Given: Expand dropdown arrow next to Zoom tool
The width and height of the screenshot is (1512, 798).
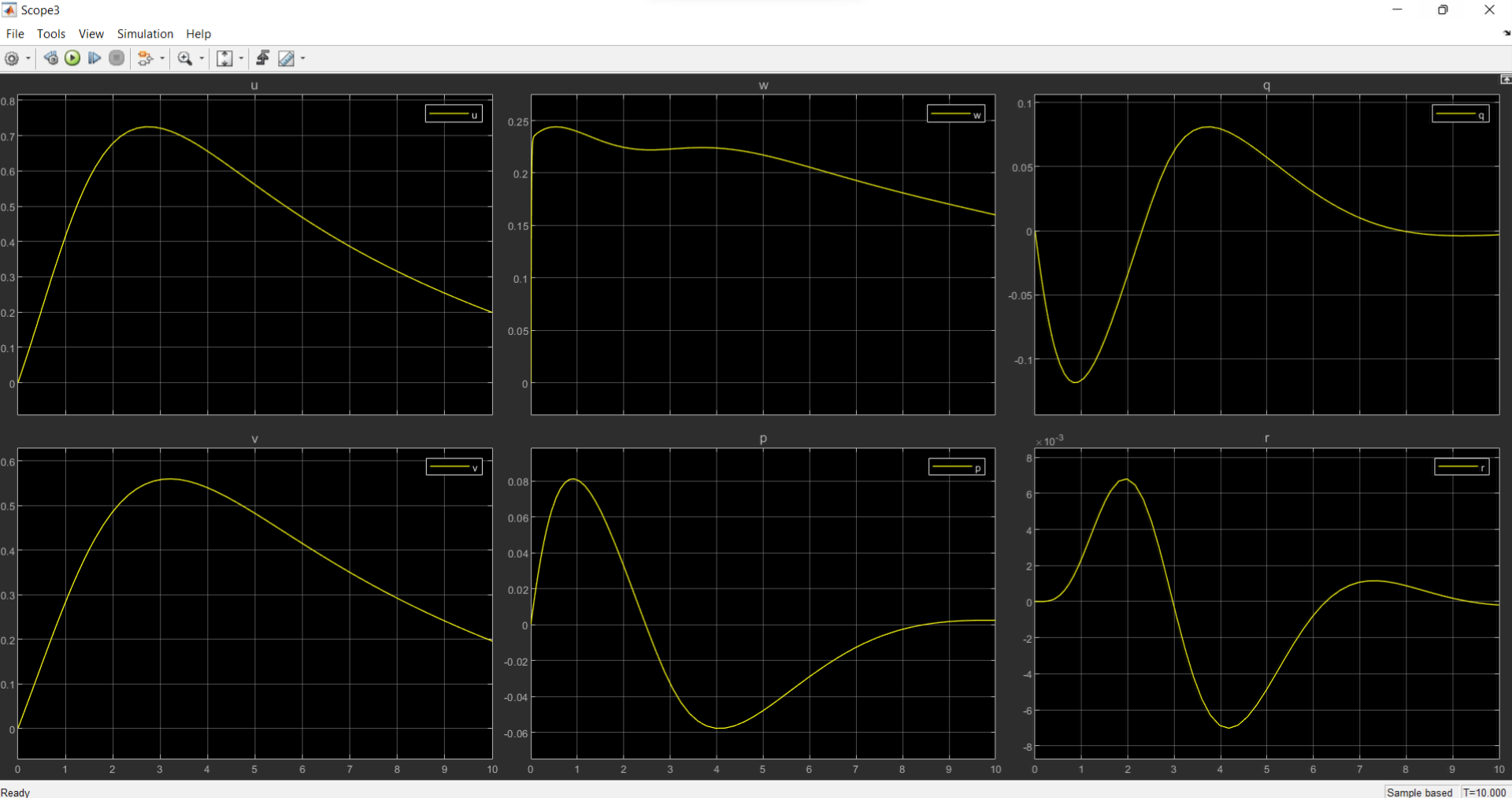Looking at the screenshot, I should click(202, 58).
